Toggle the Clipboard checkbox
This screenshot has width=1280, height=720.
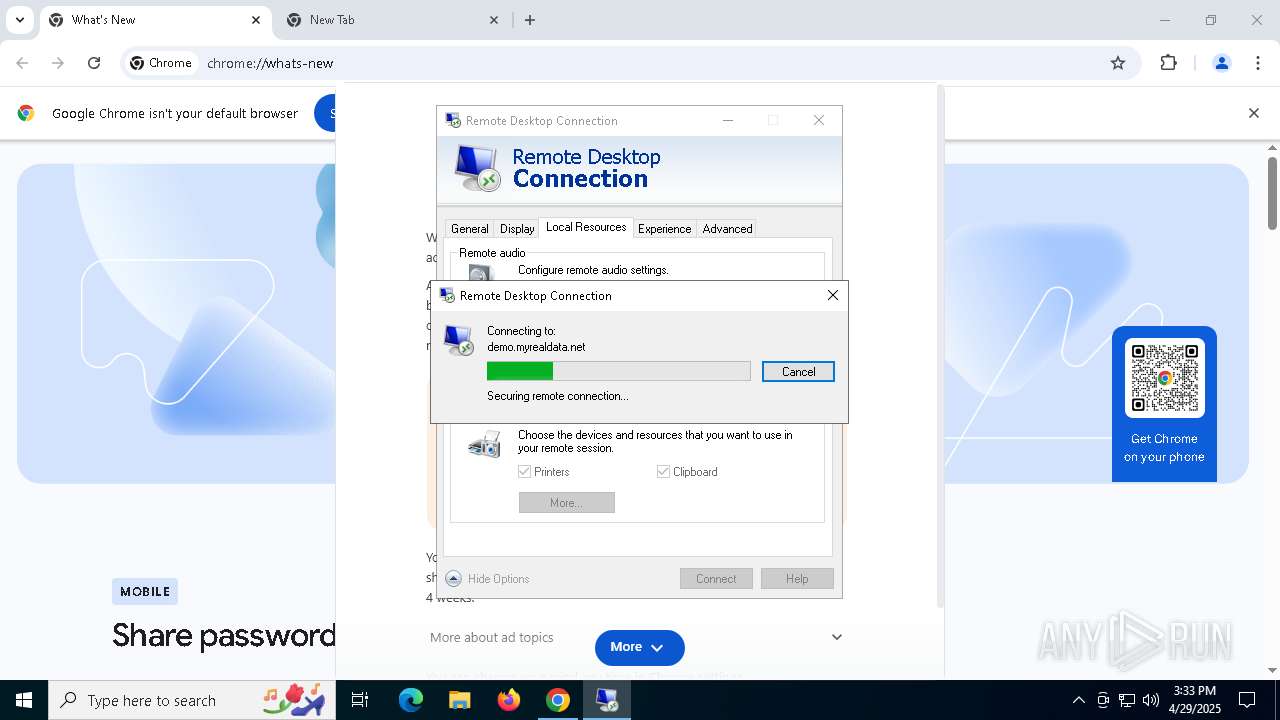point(663,471)
